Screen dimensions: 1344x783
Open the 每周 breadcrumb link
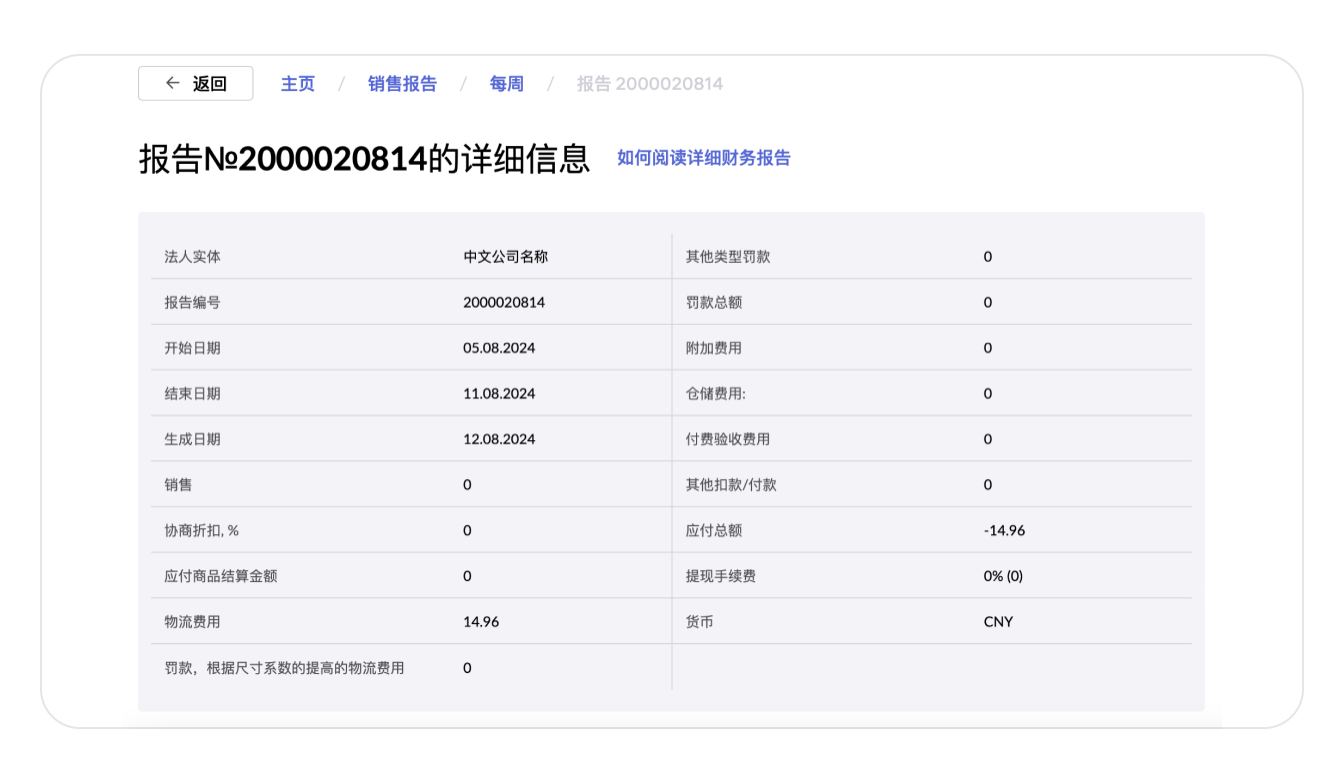(507, 84)
